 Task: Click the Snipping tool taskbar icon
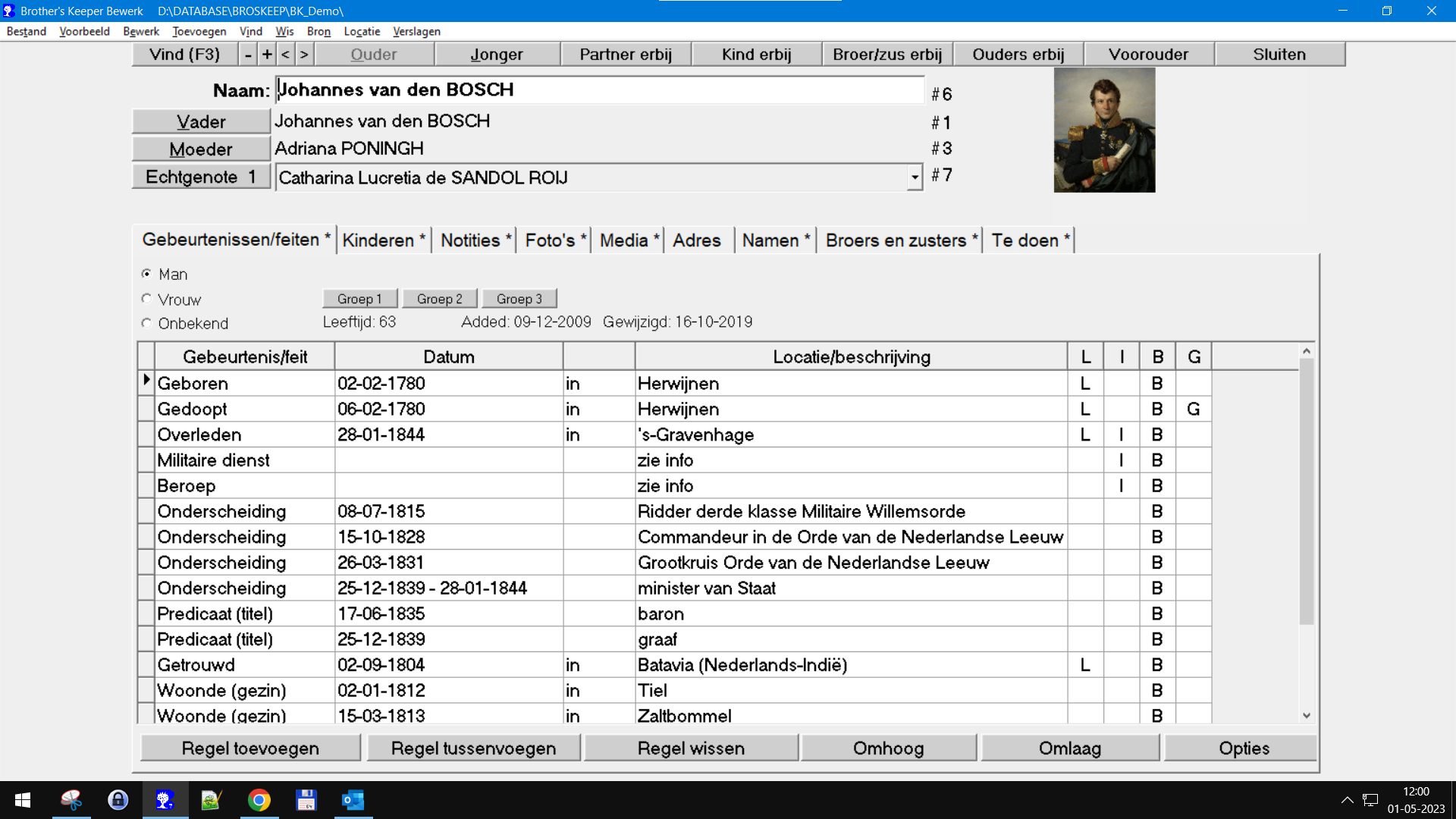pos(71,800)
